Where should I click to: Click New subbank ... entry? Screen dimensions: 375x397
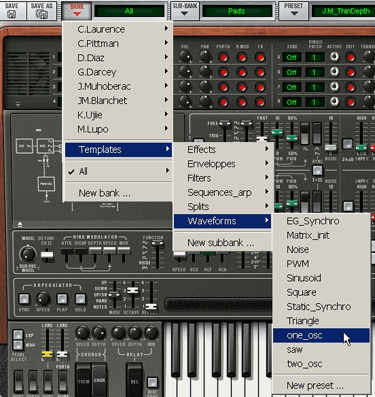tap(222, 243)
